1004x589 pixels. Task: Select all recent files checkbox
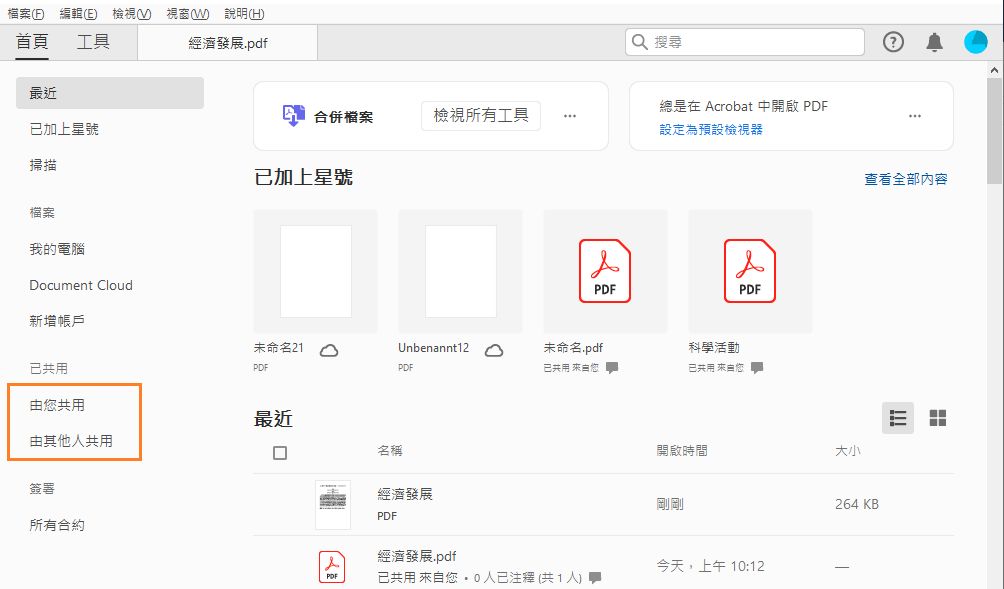tap(279, 452)
